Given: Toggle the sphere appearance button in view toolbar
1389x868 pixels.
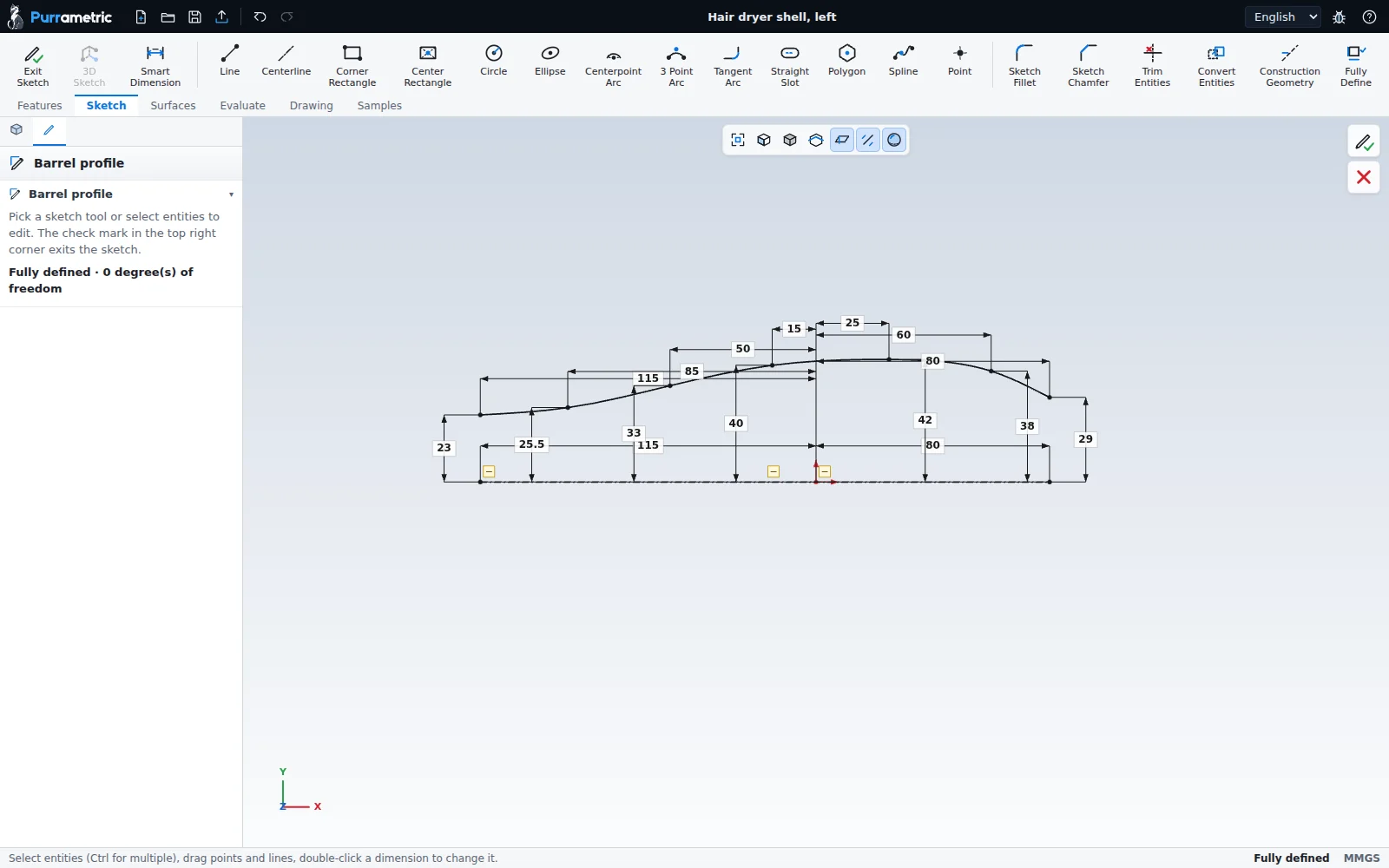Looking at the screenshot, I should [x=894, y=140].
